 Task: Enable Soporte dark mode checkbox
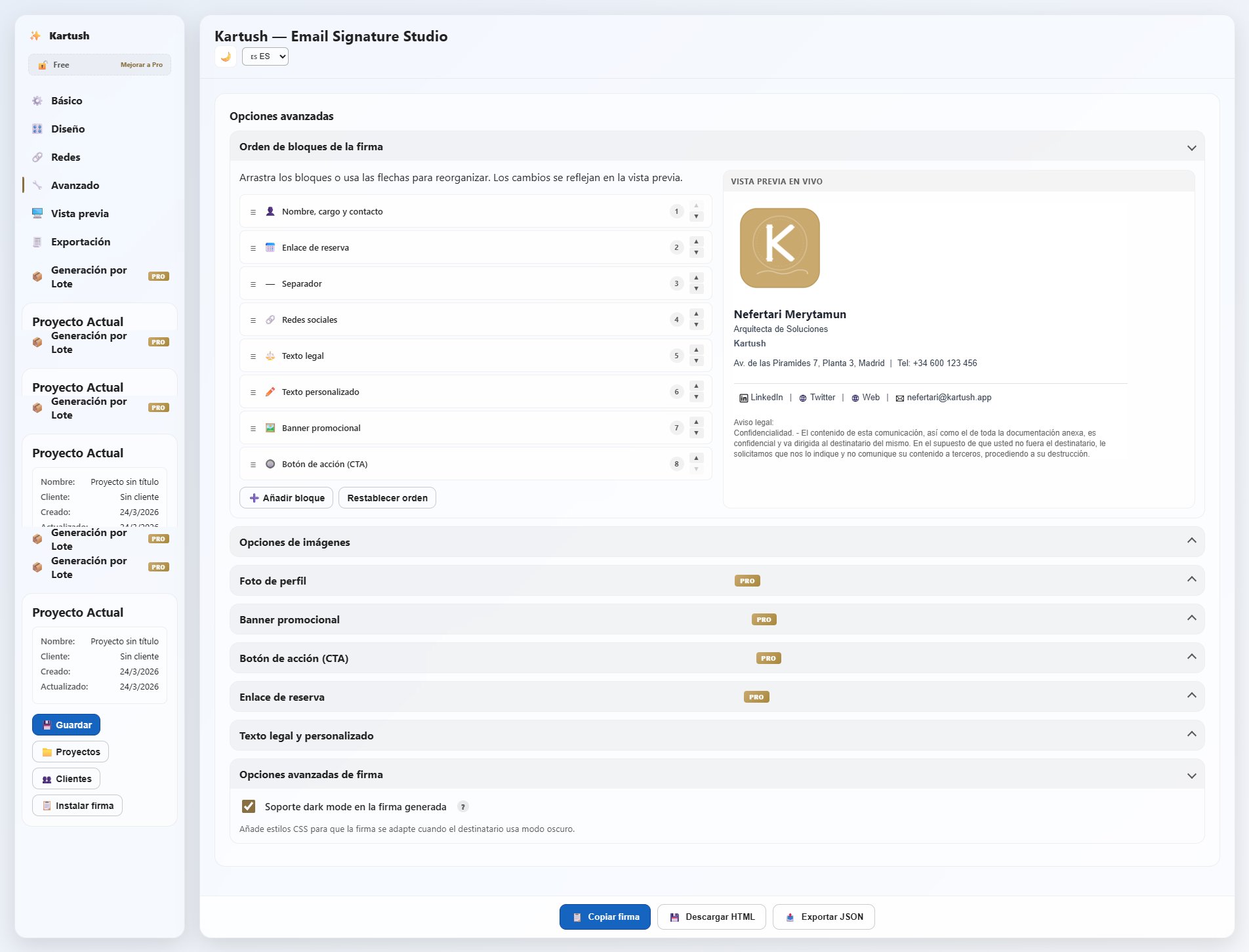coord(249,806)
